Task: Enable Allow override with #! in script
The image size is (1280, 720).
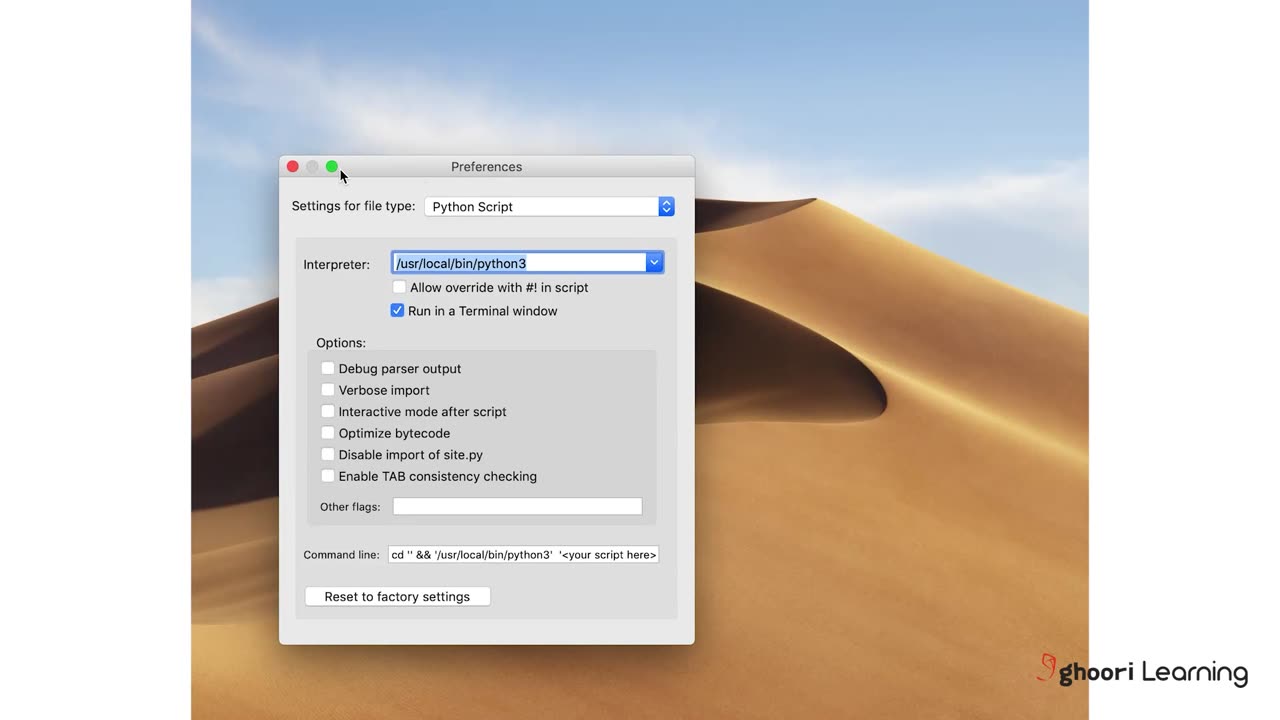Action: 399,288
